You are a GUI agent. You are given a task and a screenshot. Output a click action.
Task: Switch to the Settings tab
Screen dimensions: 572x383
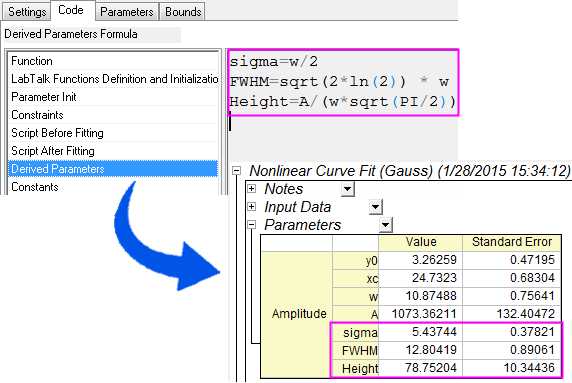pos(27,12)
